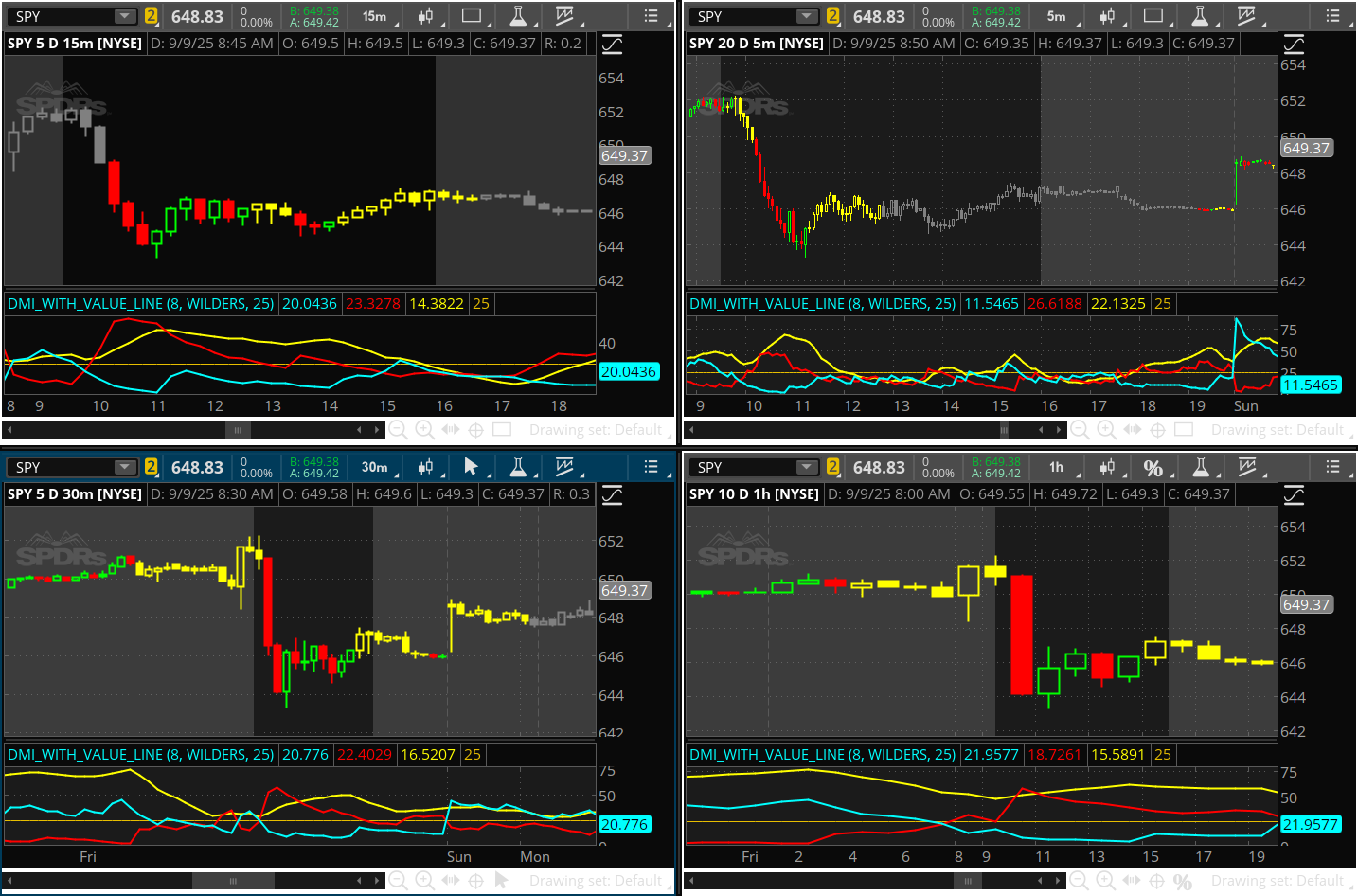Open 1h aggregation period dropdown
The height and width of the screenshot is (896, 1358).
coord(1059,467)
